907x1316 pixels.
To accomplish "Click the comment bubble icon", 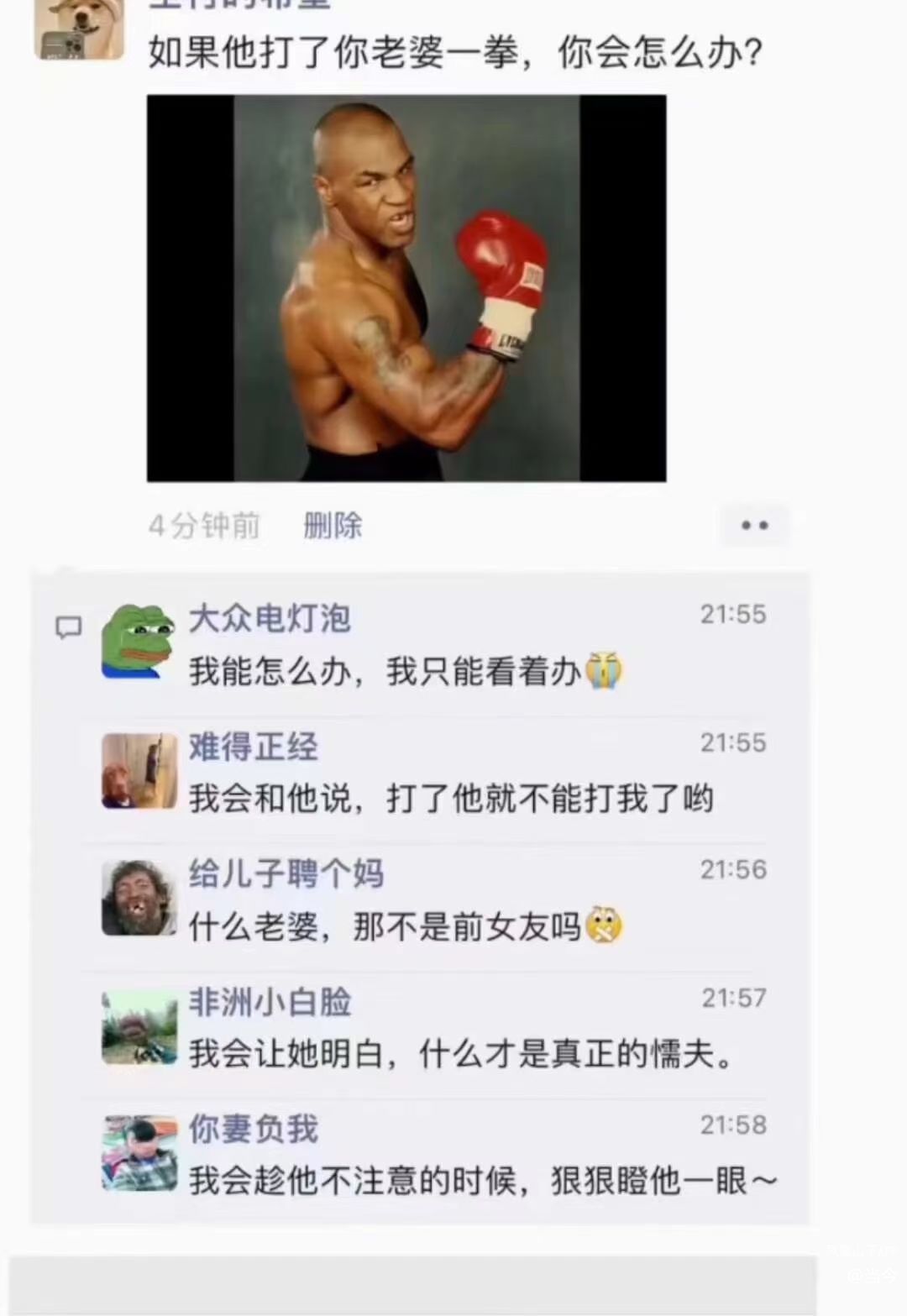I will pos(69,627).
